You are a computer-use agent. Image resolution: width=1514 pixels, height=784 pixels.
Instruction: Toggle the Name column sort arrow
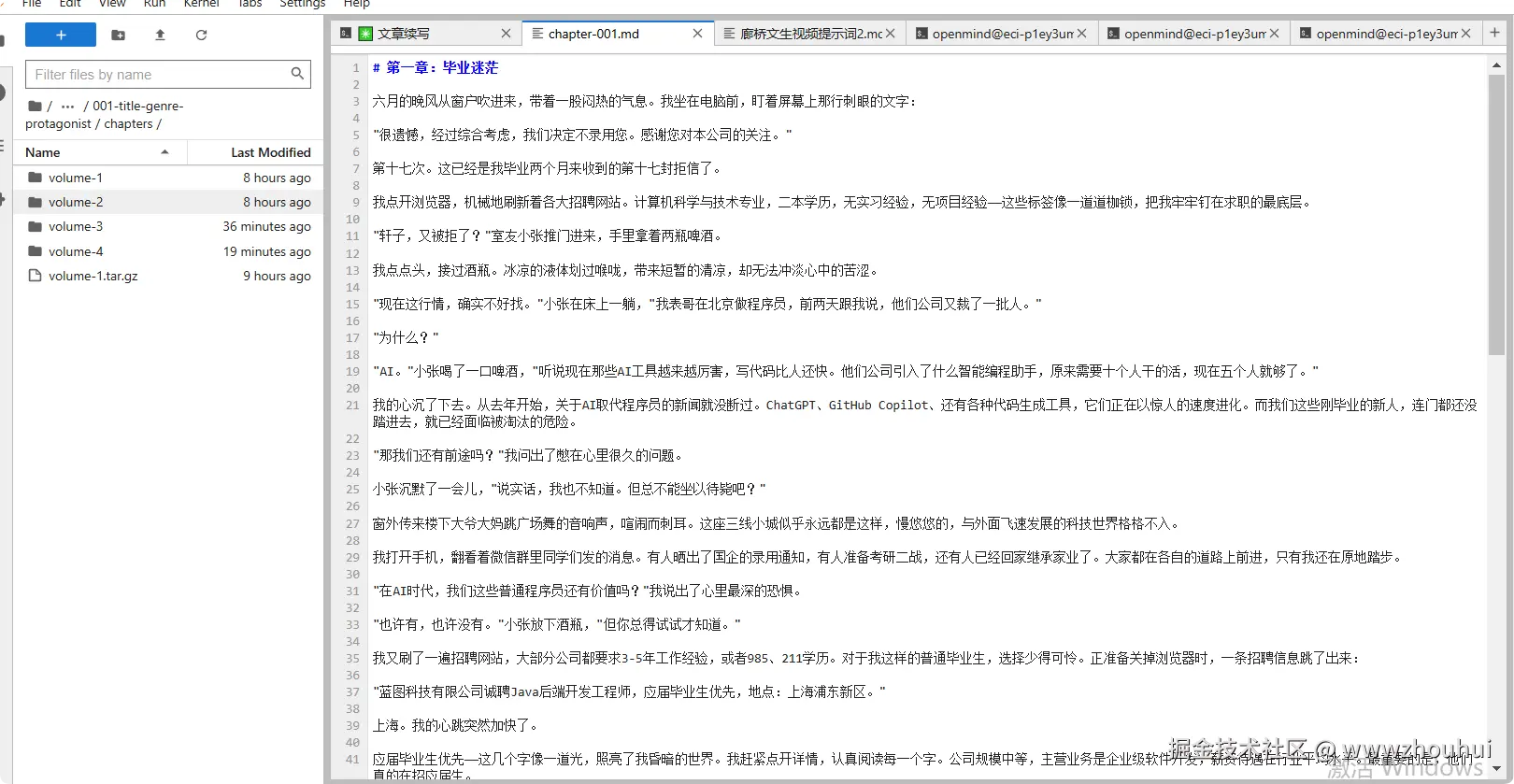164,152
